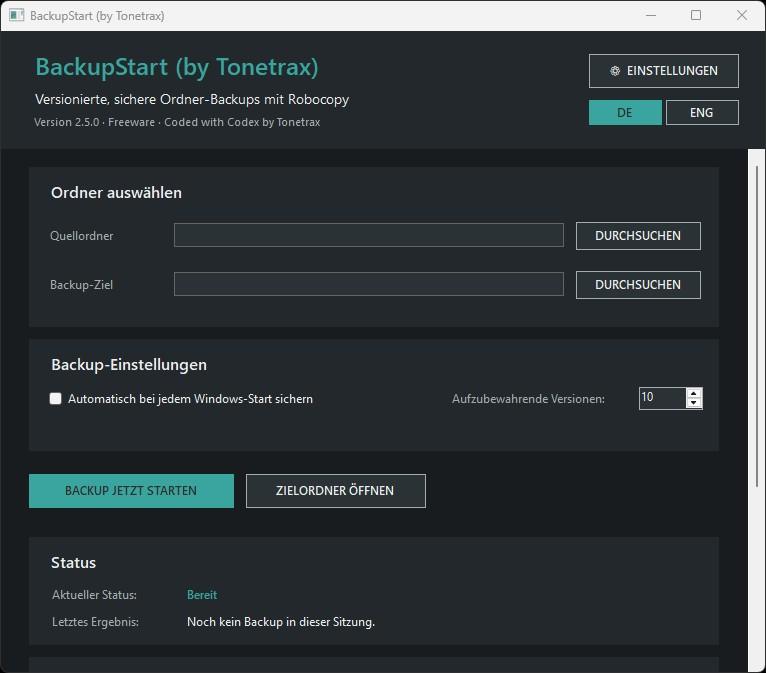
Task: Browse for Backup-Ziel with Durchsuchen
Action: click(x=638, y=285)
